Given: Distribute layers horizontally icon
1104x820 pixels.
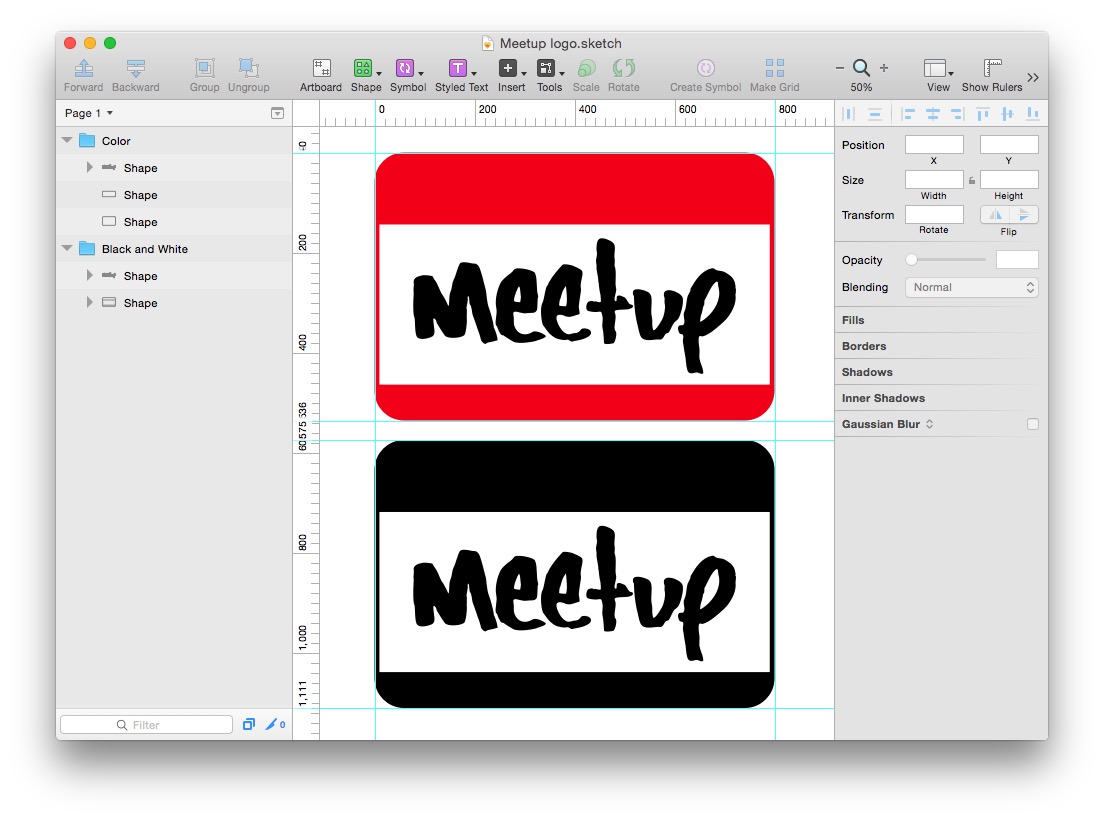Looking at the screenshot, I should [849, 114].
